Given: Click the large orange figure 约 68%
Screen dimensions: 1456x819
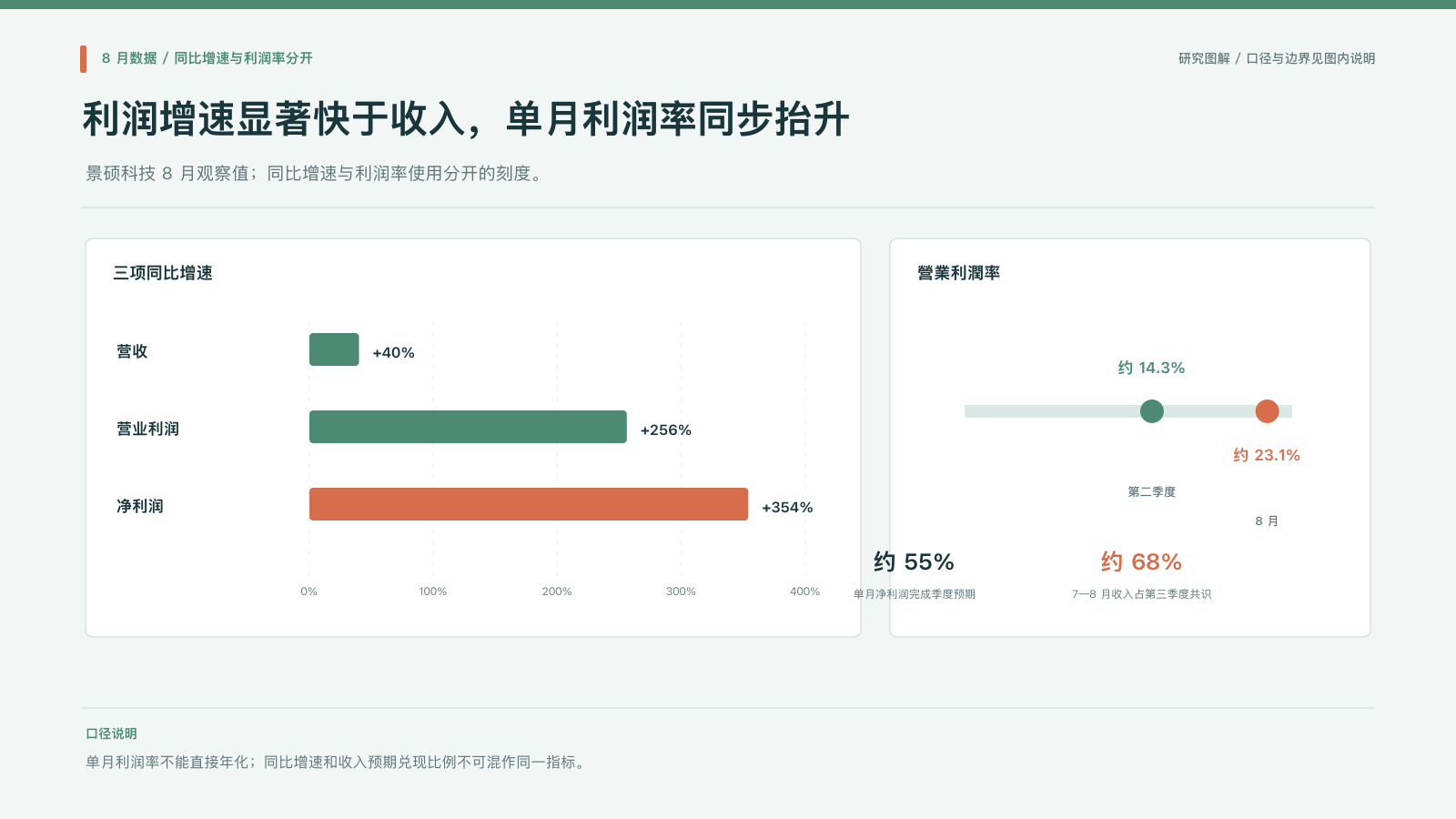Looking at the screenshot, I should coord(1141,561).
